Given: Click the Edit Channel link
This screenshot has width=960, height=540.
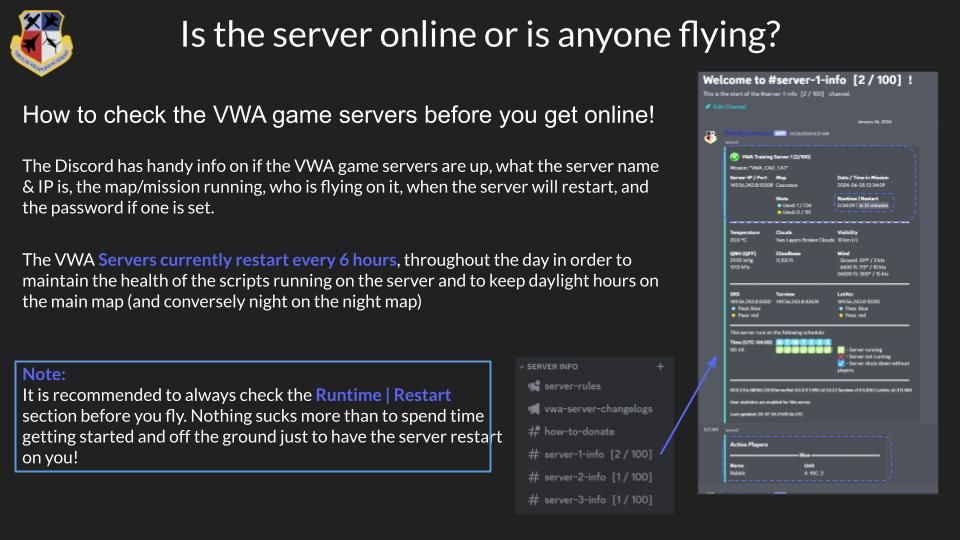Looking at the screenshot, I should (x=730, y=107).
